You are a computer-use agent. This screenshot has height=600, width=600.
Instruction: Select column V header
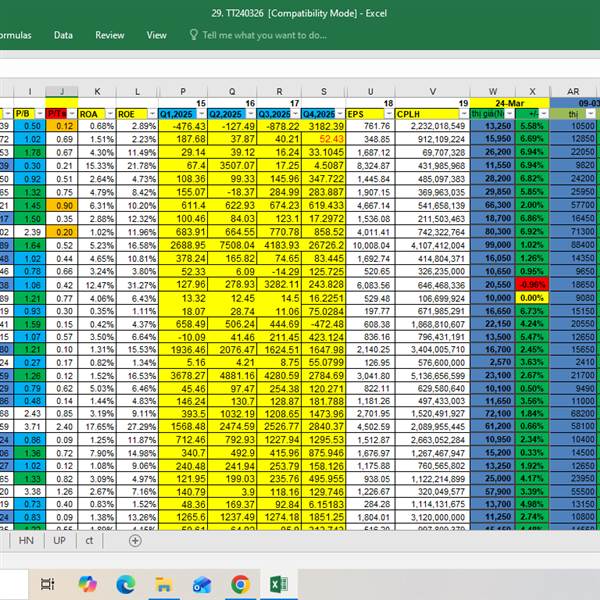[432, 91]
